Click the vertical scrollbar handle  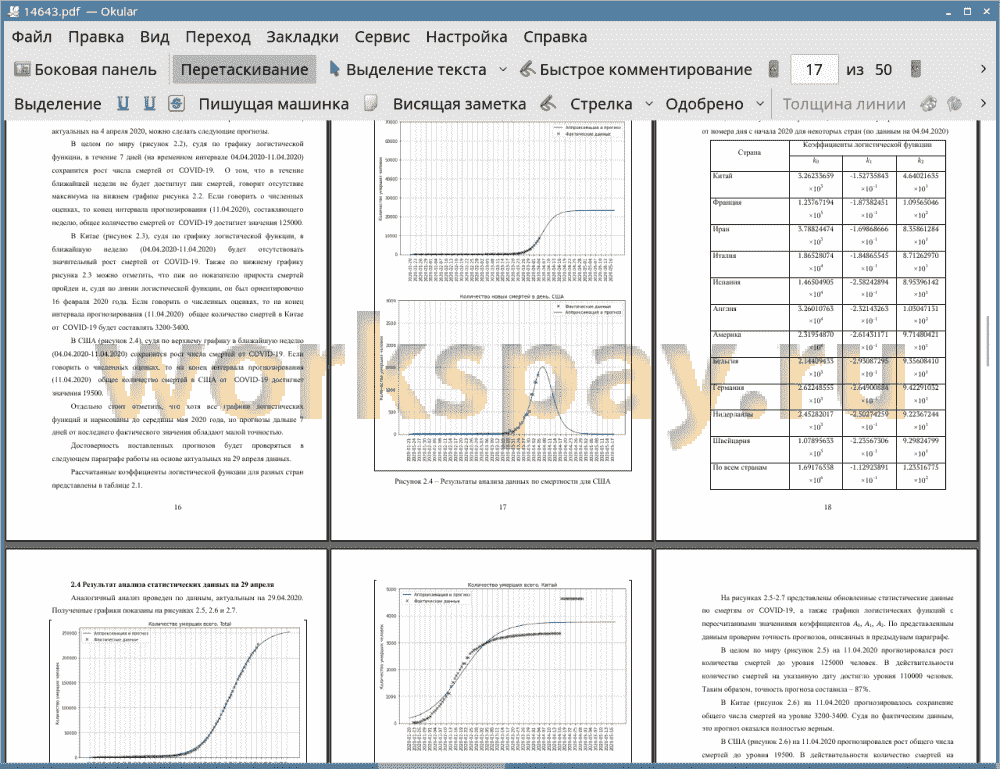(x=989, y=341)
